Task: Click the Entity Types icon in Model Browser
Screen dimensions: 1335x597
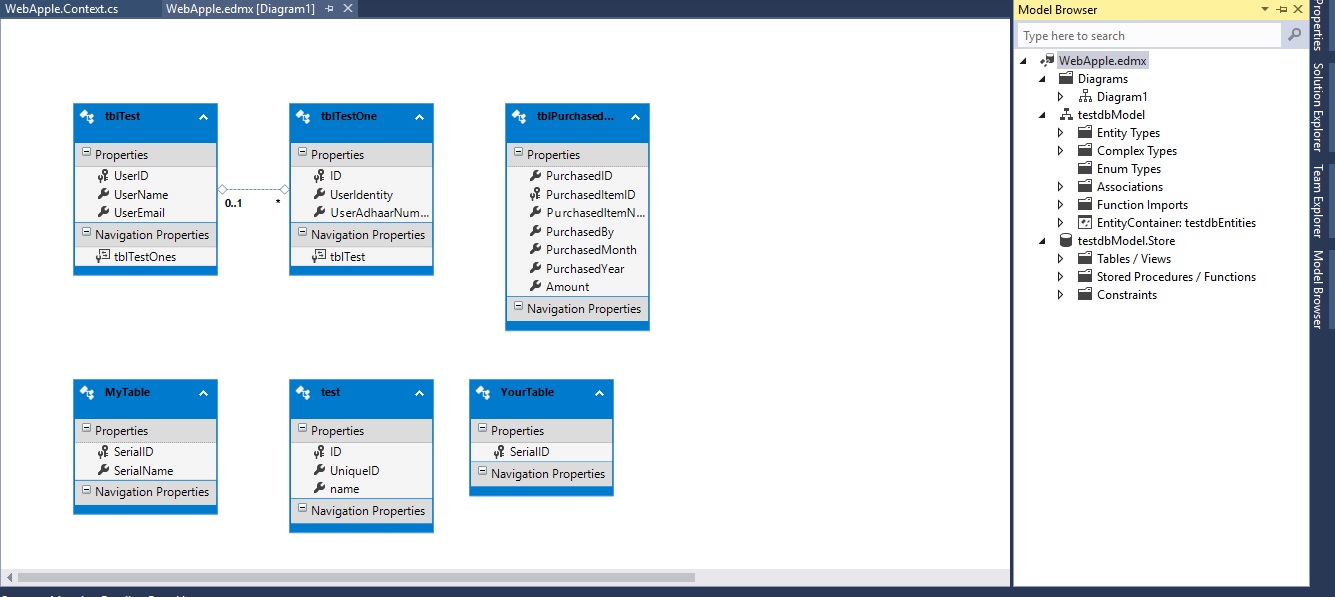Action: pos(1085,132)
